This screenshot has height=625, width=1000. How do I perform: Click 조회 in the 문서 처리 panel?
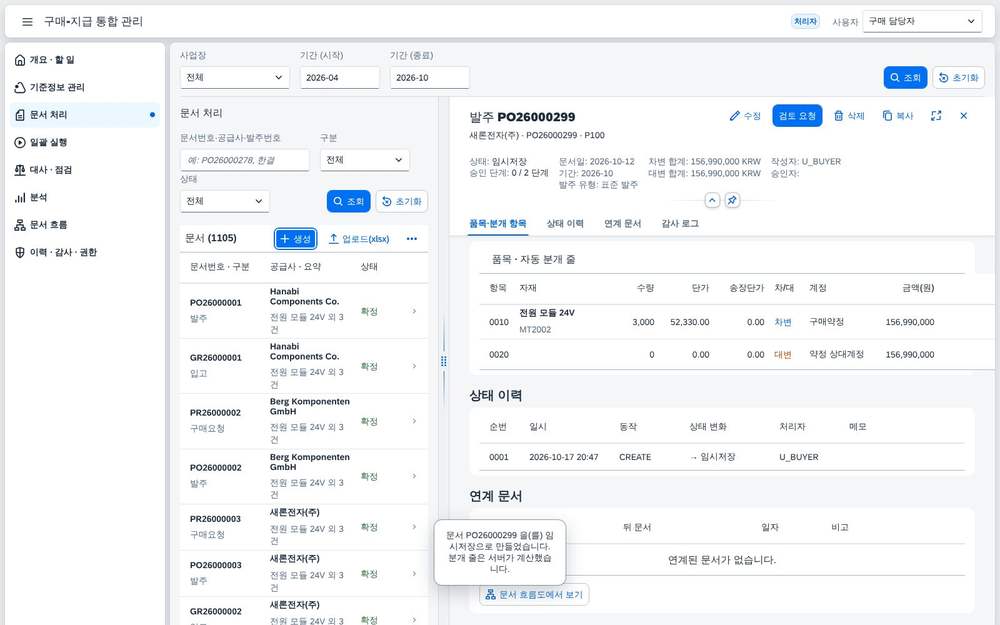point(348,201)
